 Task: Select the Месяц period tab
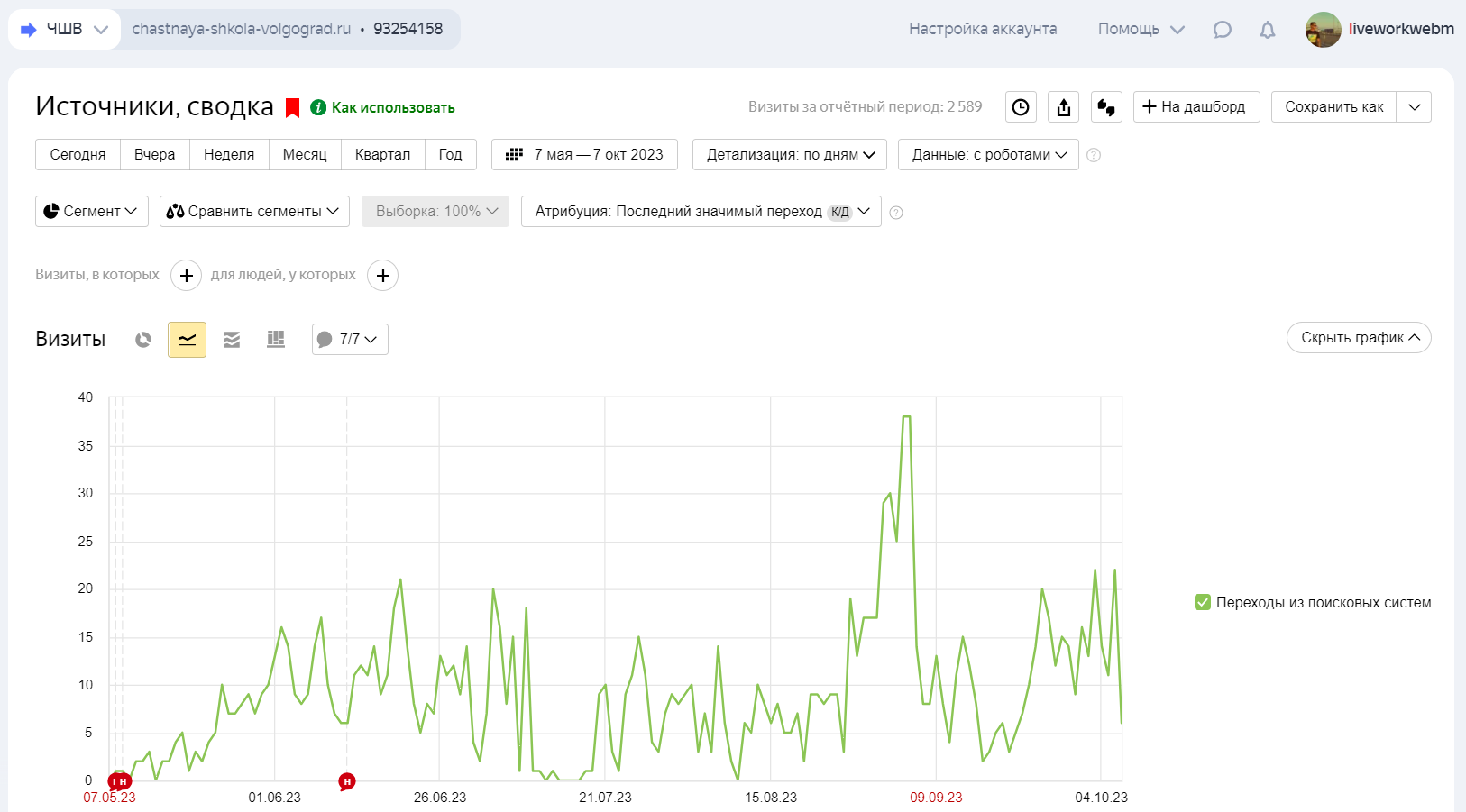(305, 154)
